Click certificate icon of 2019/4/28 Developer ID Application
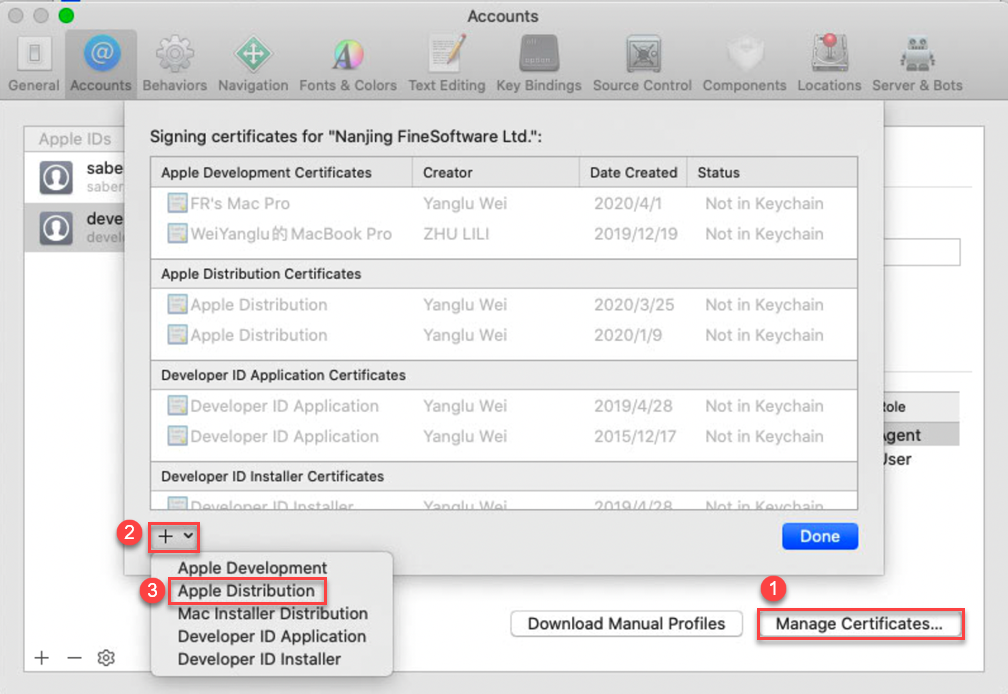This screenshot has height=694, width=1008. [x=177, y=405]
